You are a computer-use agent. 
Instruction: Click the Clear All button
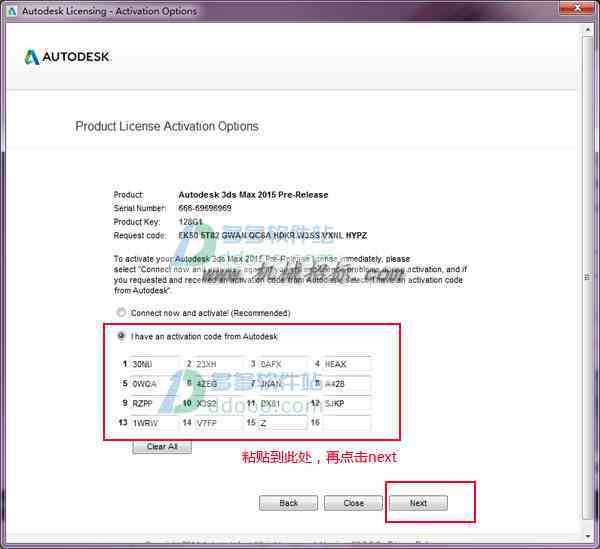point(162,446)
